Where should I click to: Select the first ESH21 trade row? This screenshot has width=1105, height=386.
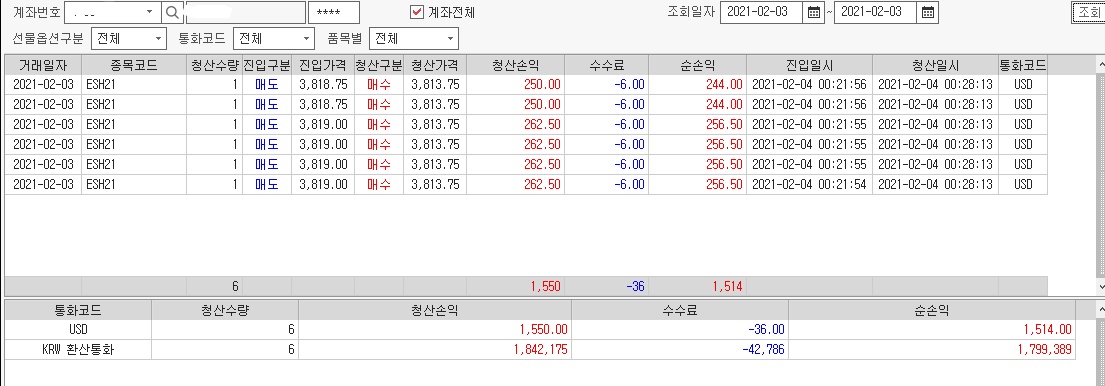[x=526, y=85]
